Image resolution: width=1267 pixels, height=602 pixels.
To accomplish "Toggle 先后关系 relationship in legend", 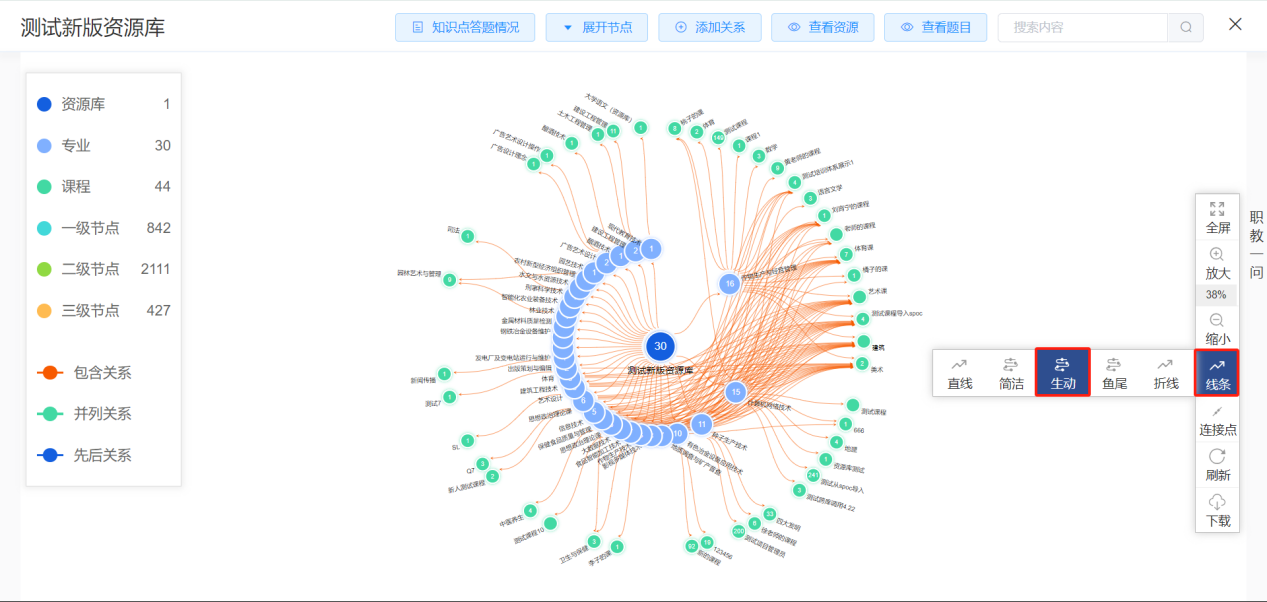I will pyautogui.click(x=51, y=455).
